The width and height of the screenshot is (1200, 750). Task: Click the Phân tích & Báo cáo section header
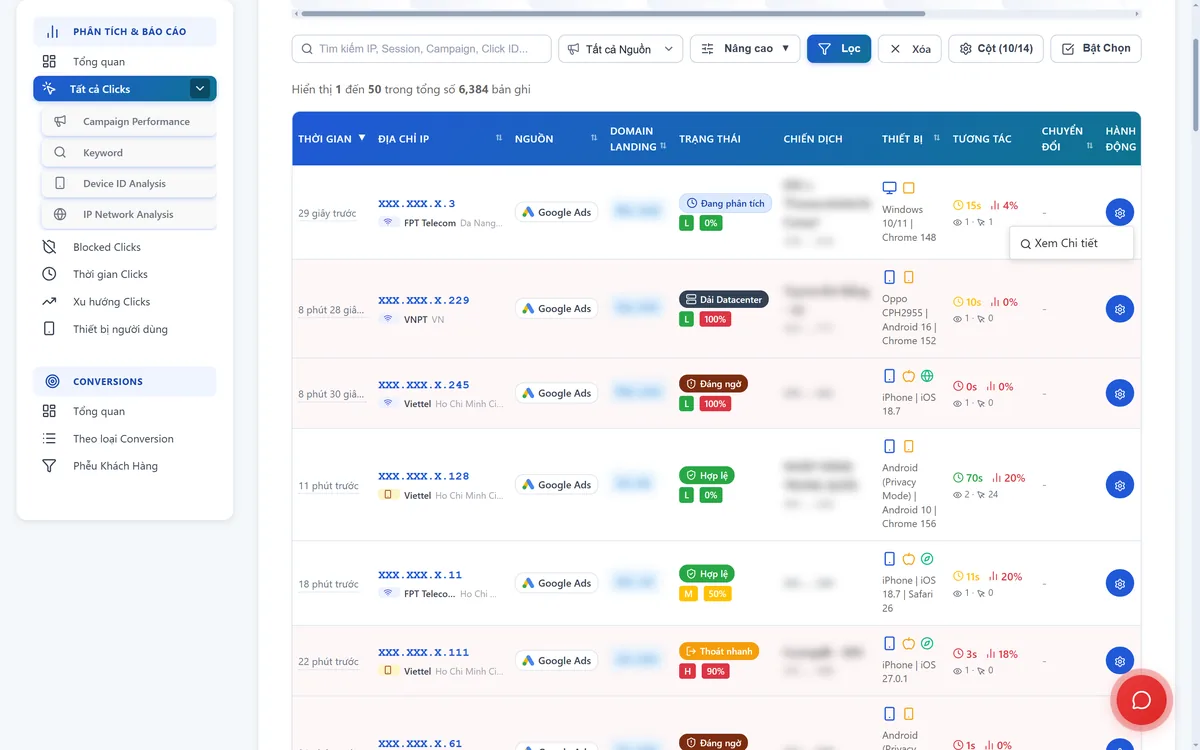pyautogui.click(x=125, y=31)
